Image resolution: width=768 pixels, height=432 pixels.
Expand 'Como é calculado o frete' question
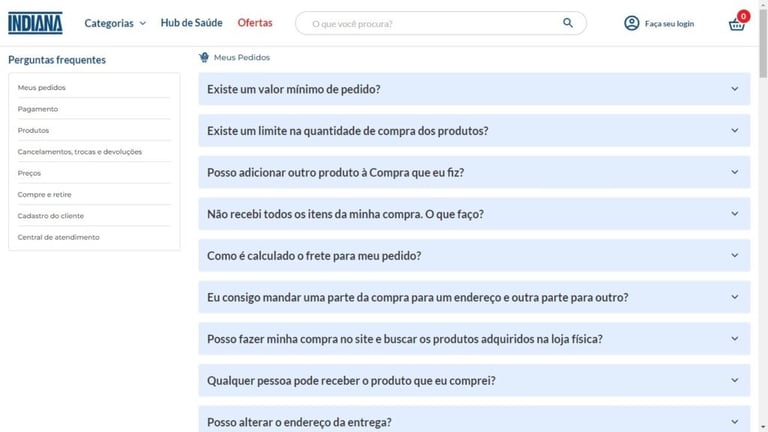pos(474,256)
